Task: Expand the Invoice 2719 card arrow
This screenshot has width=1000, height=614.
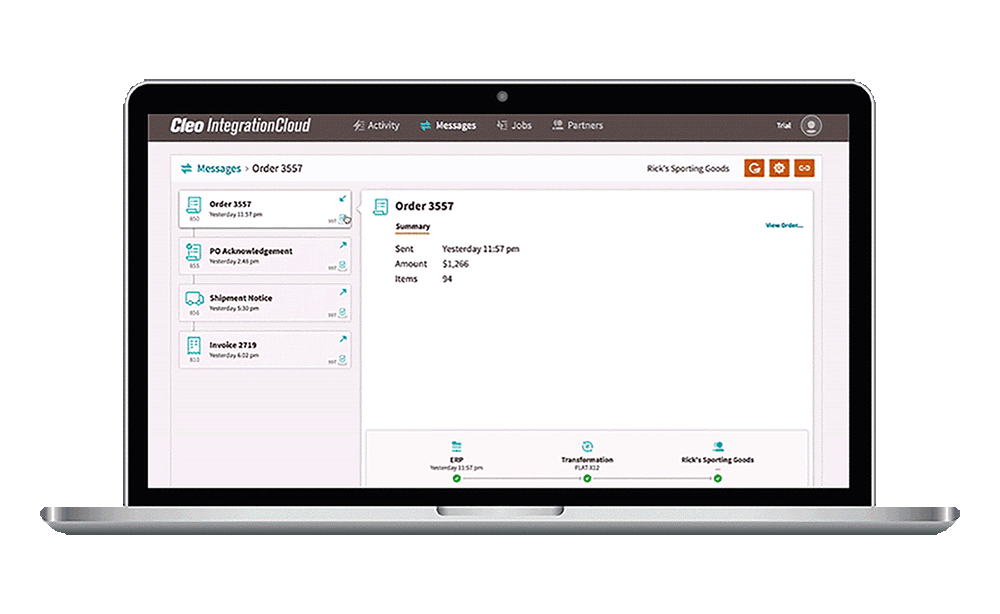Action: 343,339
